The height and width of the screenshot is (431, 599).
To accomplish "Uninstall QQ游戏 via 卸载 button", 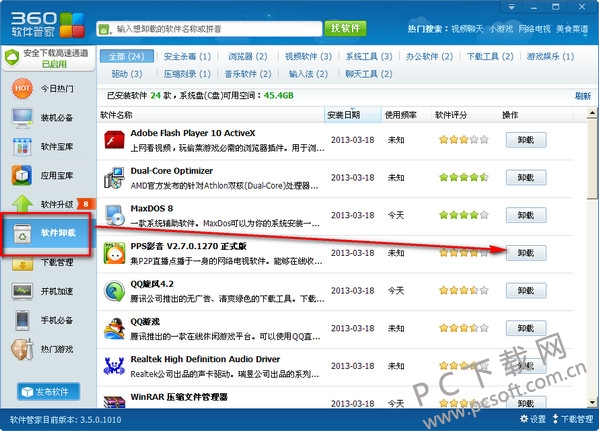I will (x=526, y=328).
